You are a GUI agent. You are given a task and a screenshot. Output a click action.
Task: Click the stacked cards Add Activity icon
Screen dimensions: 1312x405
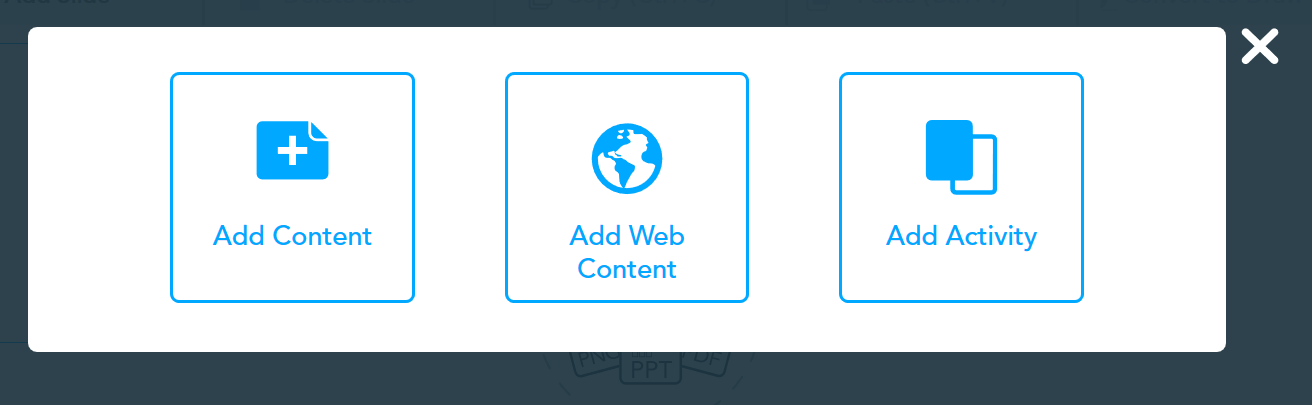961,157
